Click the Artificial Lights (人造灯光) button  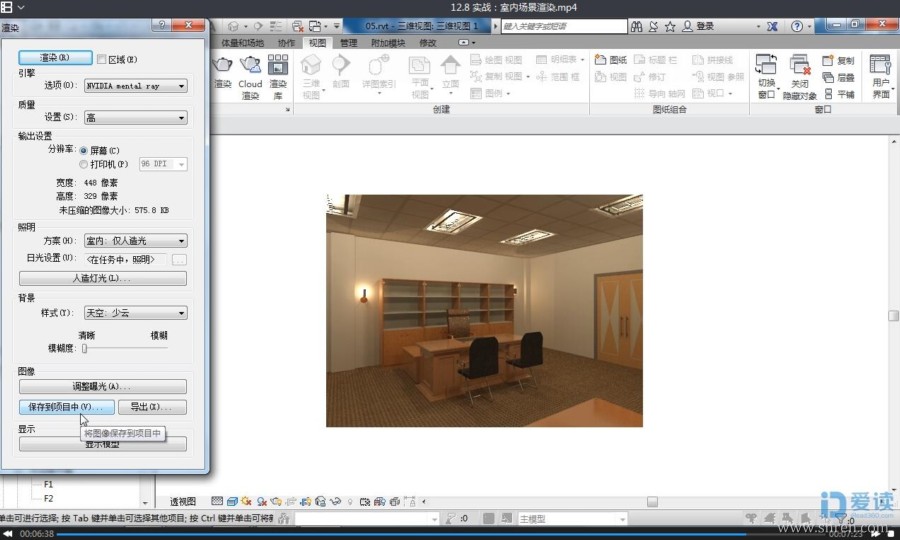(103, 278)
